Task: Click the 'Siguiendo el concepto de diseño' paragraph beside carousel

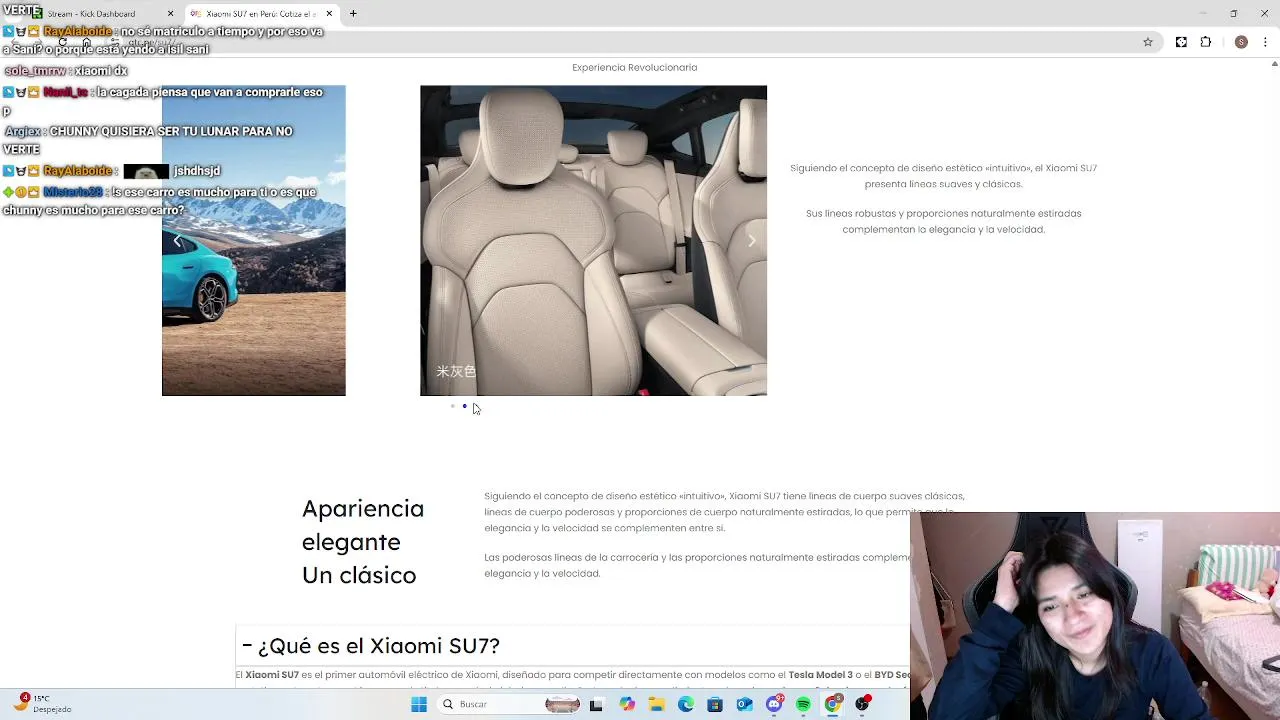Action: pos(944,176)
